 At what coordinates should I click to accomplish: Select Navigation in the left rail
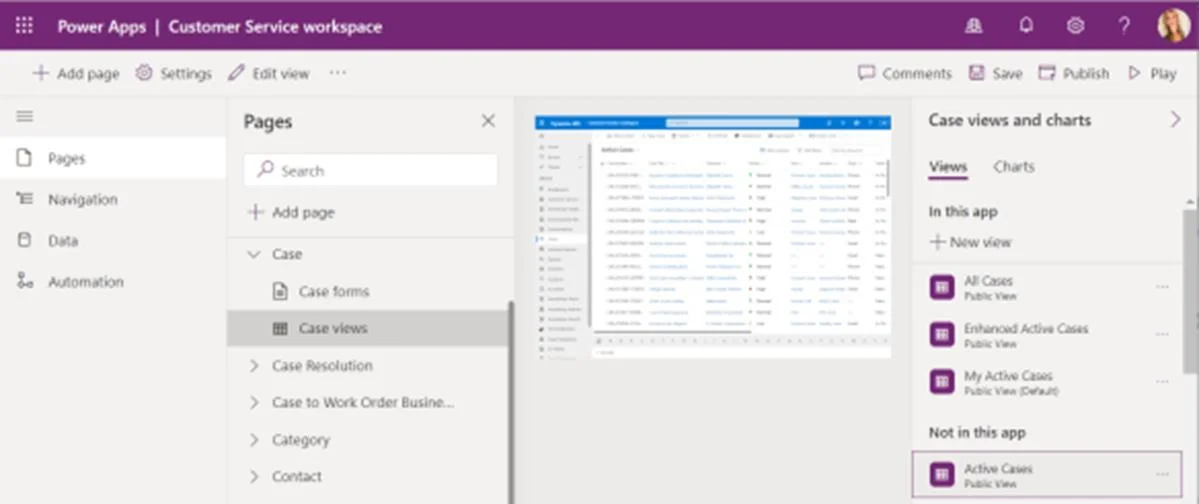click(112, 200)
